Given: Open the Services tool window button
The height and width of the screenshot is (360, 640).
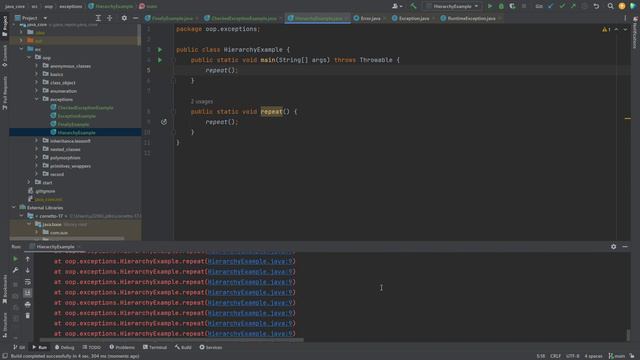Looking at the screenshot, I should coord(211,347).
